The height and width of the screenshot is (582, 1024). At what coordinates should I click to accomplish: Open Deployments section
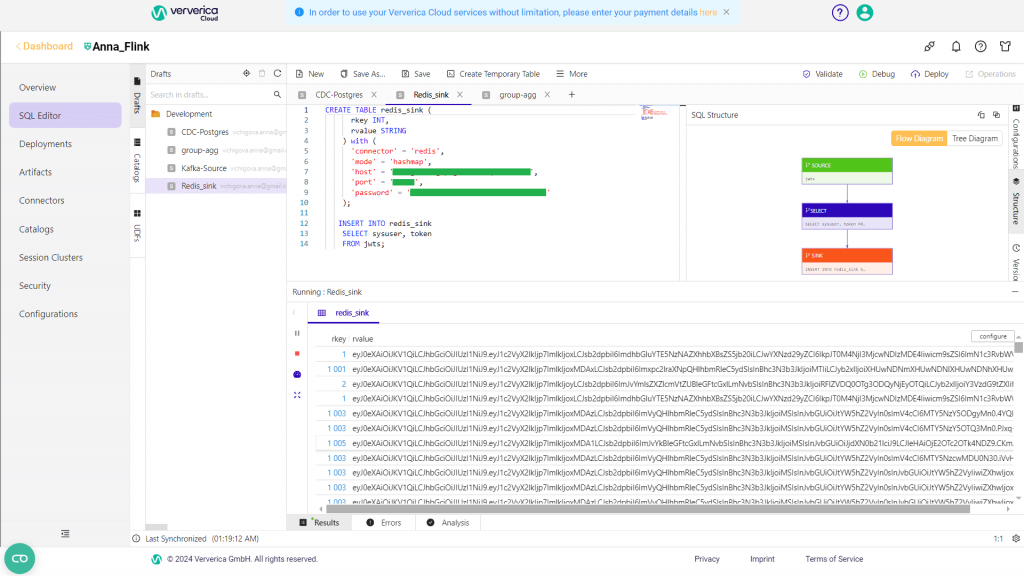(45, 144)
